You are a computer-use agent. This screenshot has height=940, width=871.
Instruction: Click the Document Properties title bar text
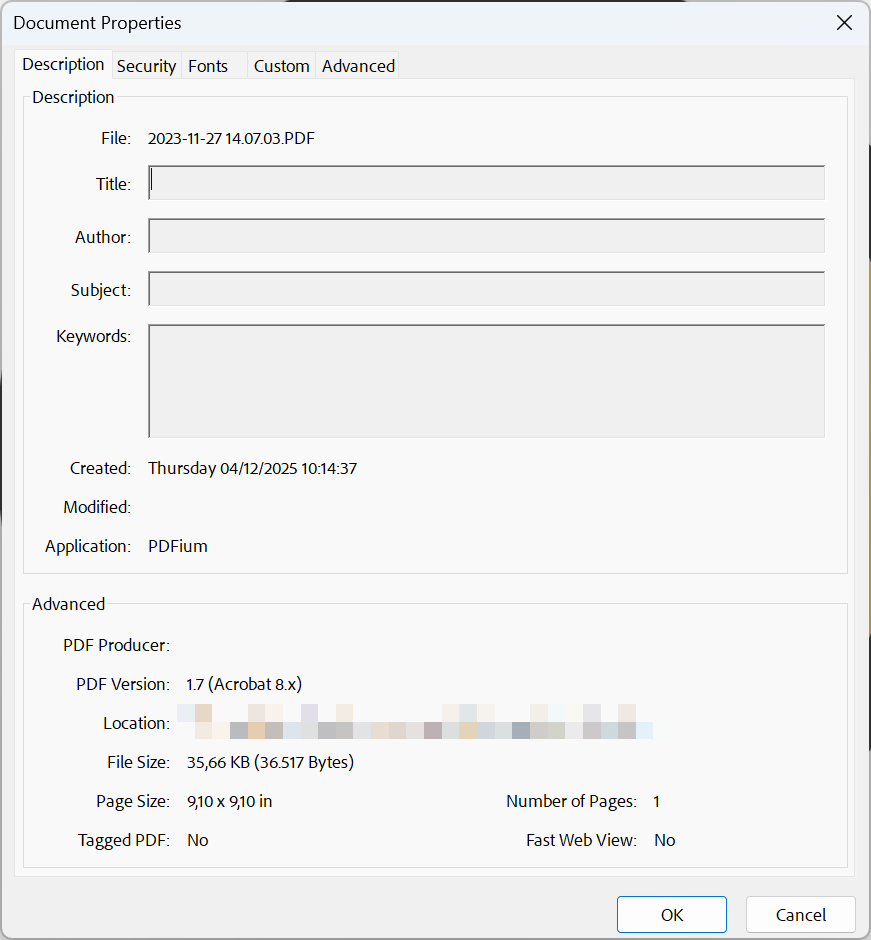pos(97,23)
